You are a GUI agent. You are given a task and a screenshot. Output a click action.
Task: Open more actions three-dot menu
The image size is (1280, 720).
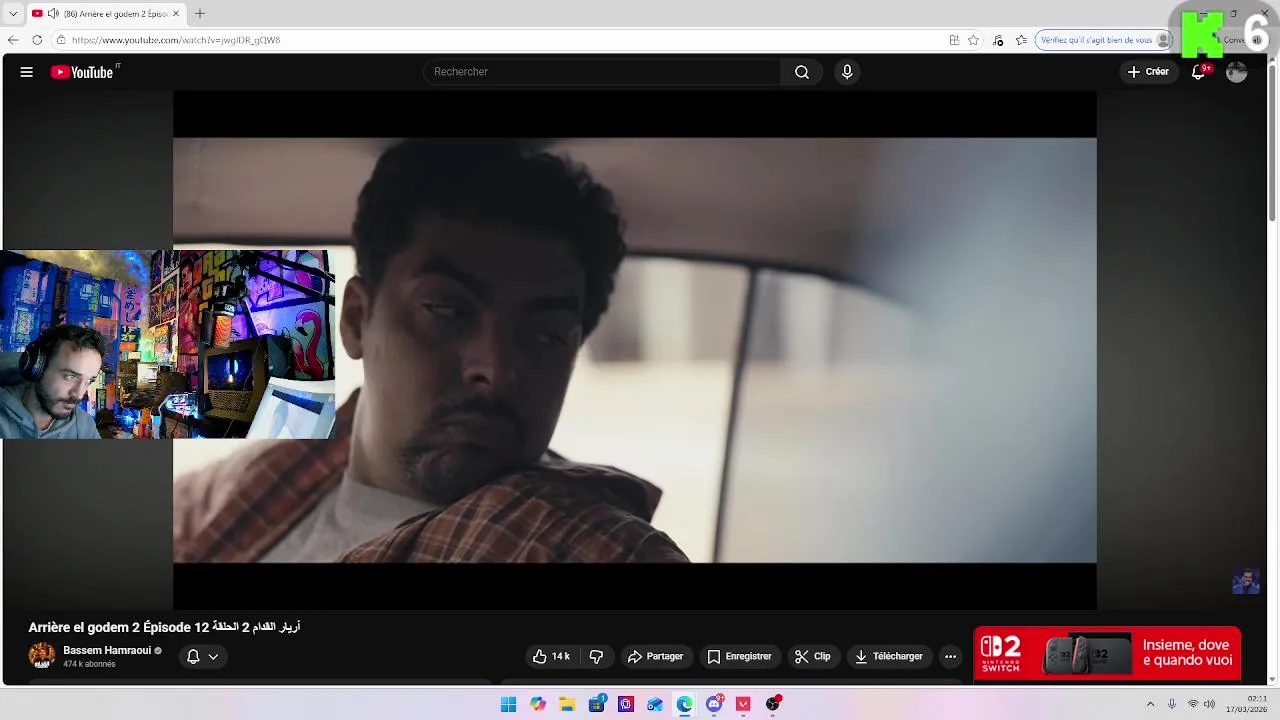(950, 657)
